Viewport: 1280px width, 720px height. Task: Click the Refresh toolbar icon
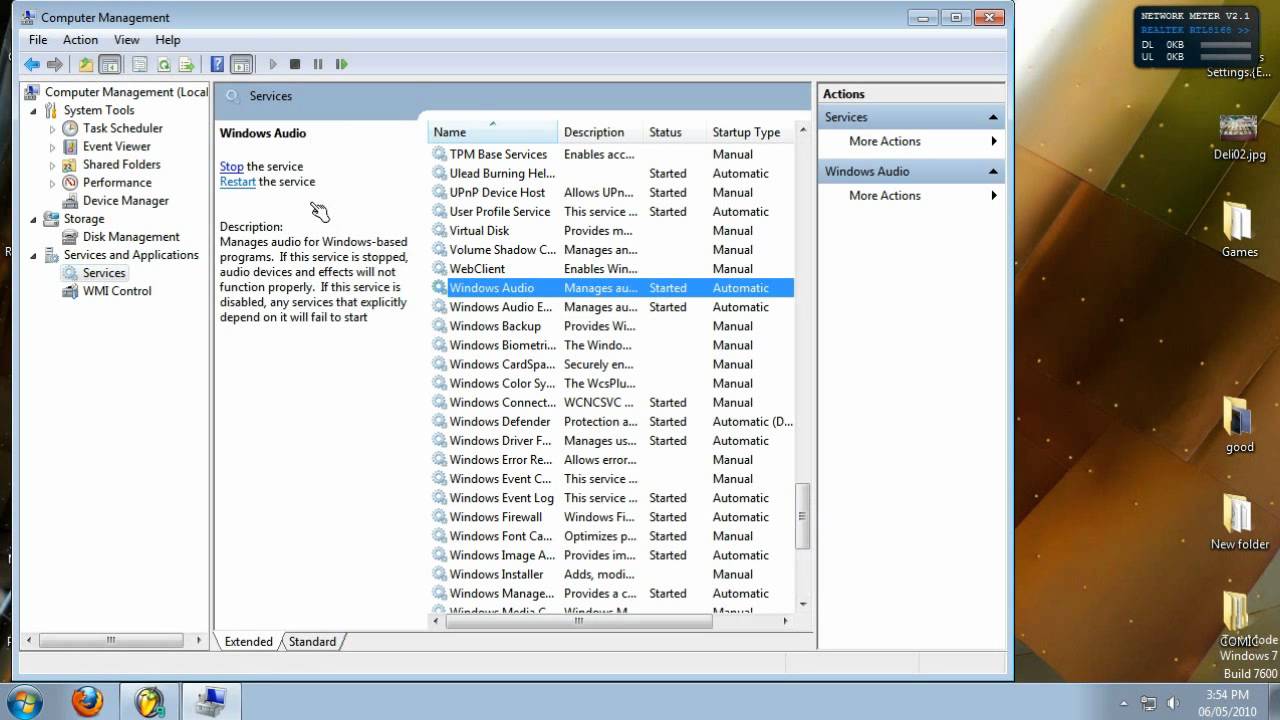click(x=163, y=64)
